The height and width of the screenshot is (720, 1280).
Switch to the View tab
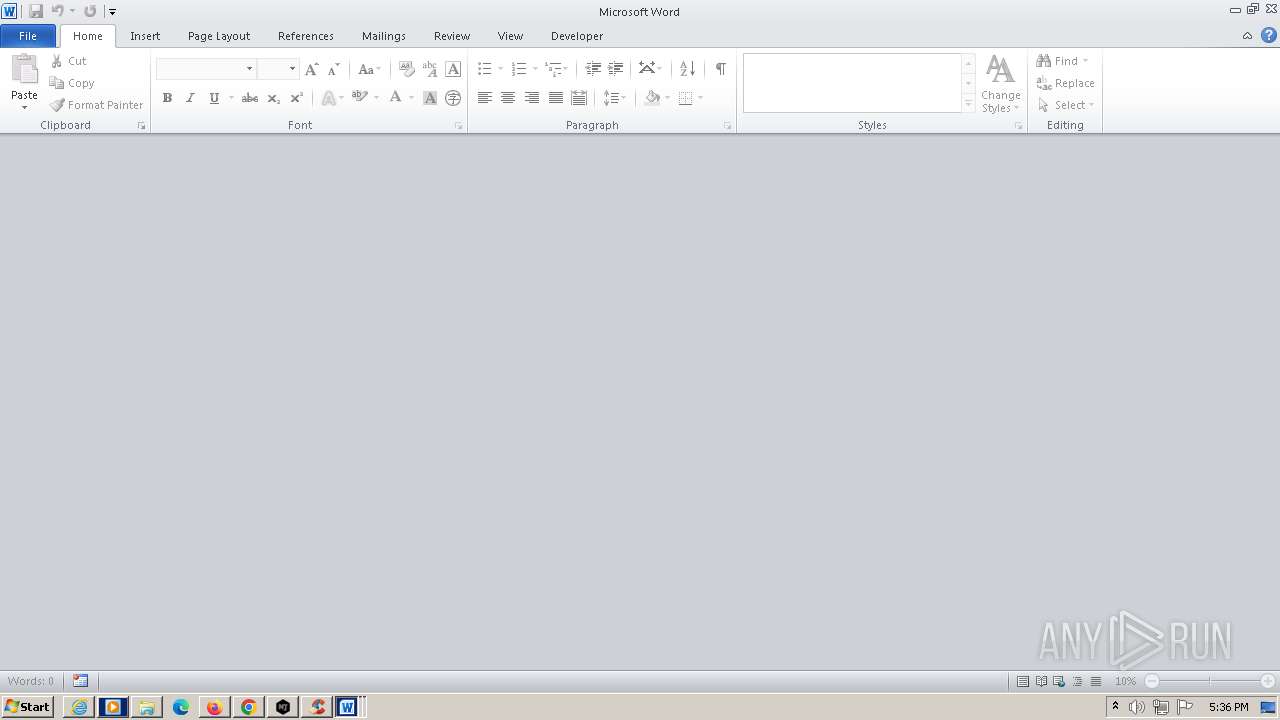[x=510, y=36]
